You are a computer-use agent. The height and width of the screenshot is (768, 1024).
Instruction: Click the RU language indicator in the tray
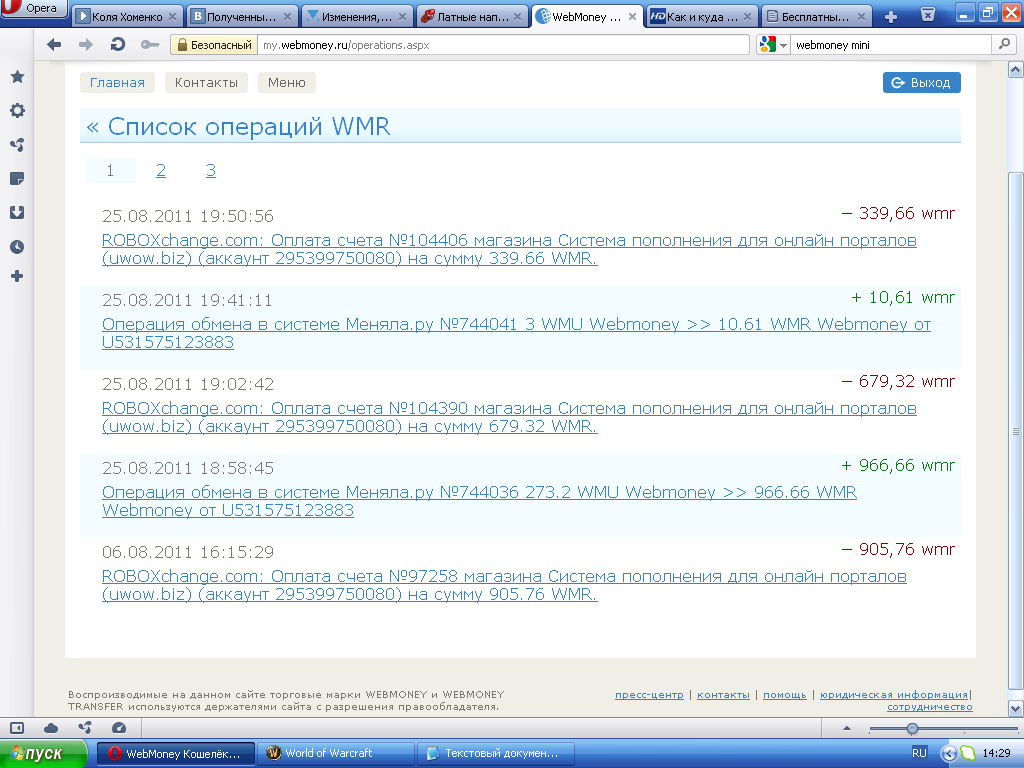tap(919, 754)
